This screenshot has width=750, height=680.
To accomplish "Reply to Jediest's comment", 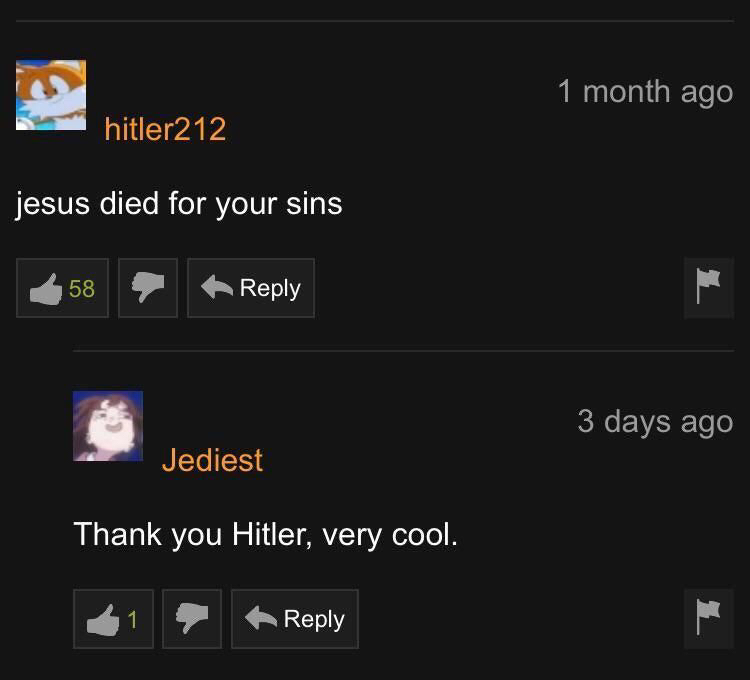I will 295,619.
